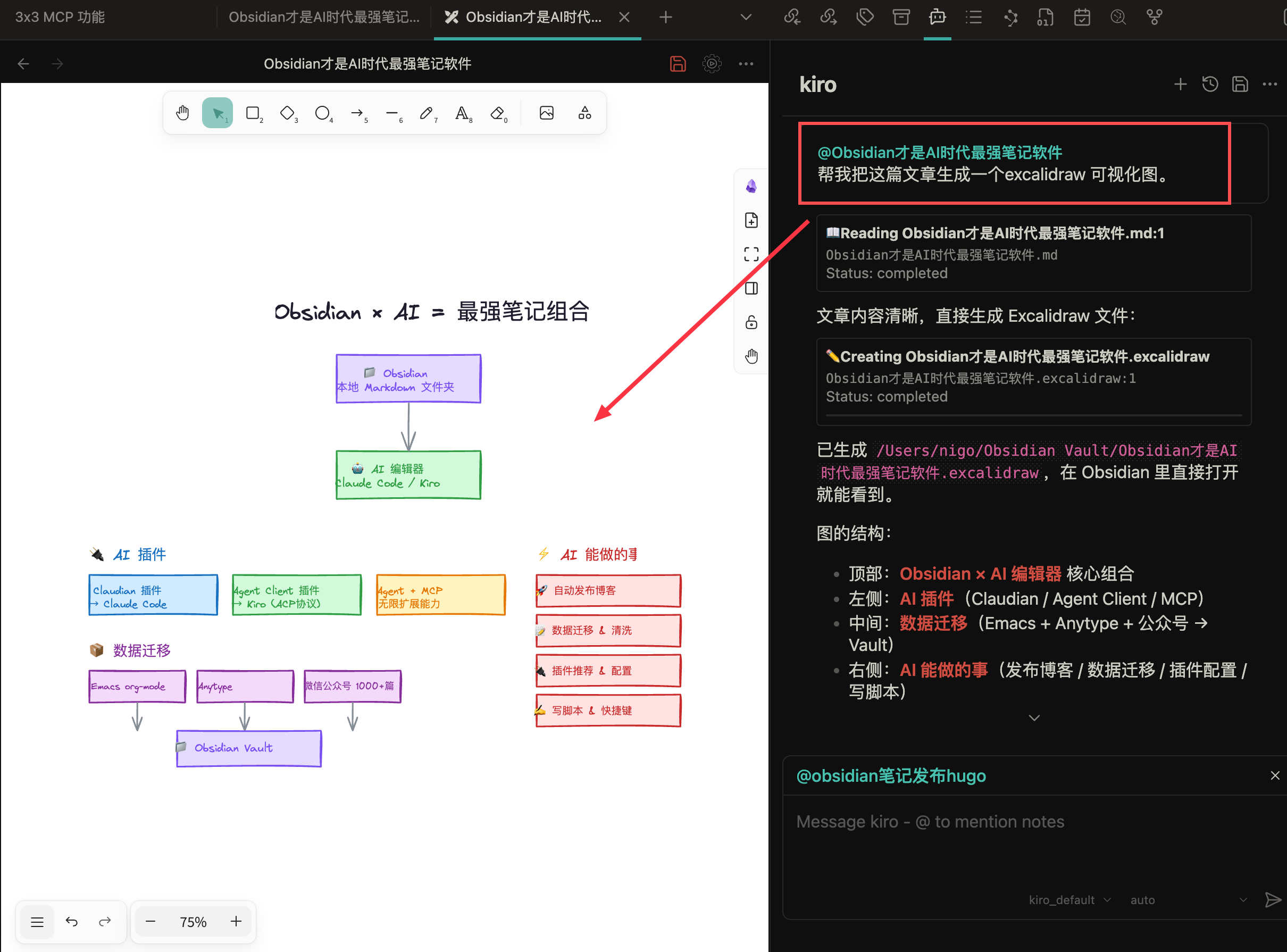This screenshot has width=1287, height=952.
Task: Select the Hand pan tool in toolbar
Action: (182, 113)
